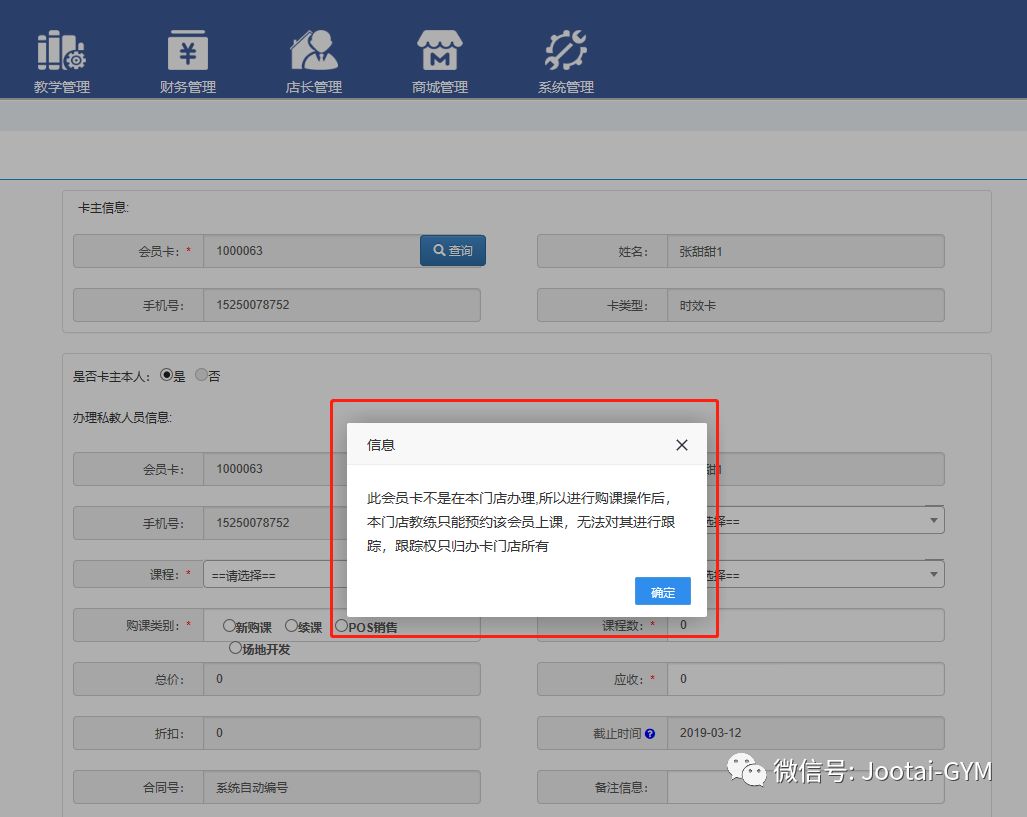This screenshot has width=1027, height=817.
Task: Click the 查询 search button
Action: (x=453, y=250)
